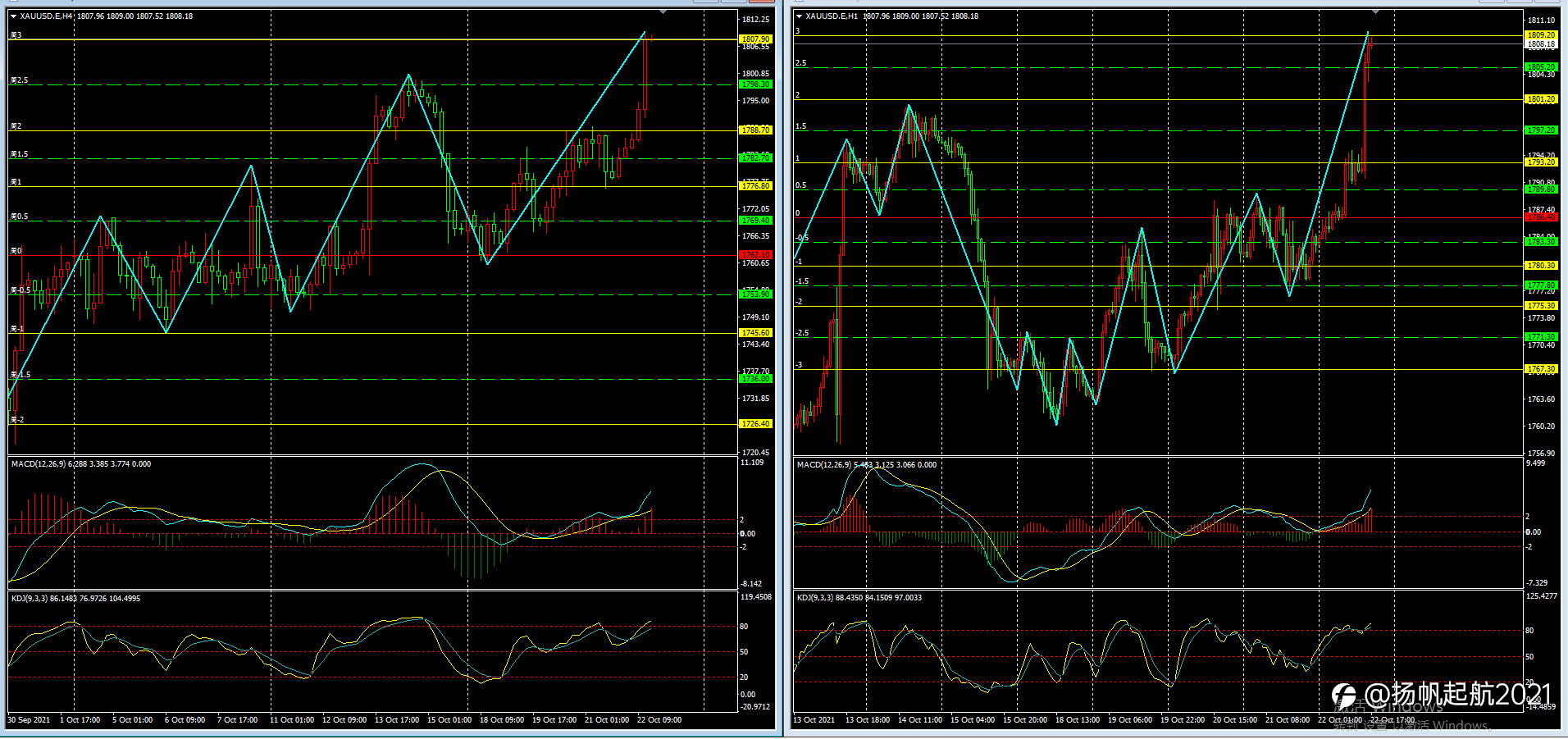Click the yellow 1726.40 price tag on H4 chart
The width and height of the screenshot is (1568, 739).
755,424
